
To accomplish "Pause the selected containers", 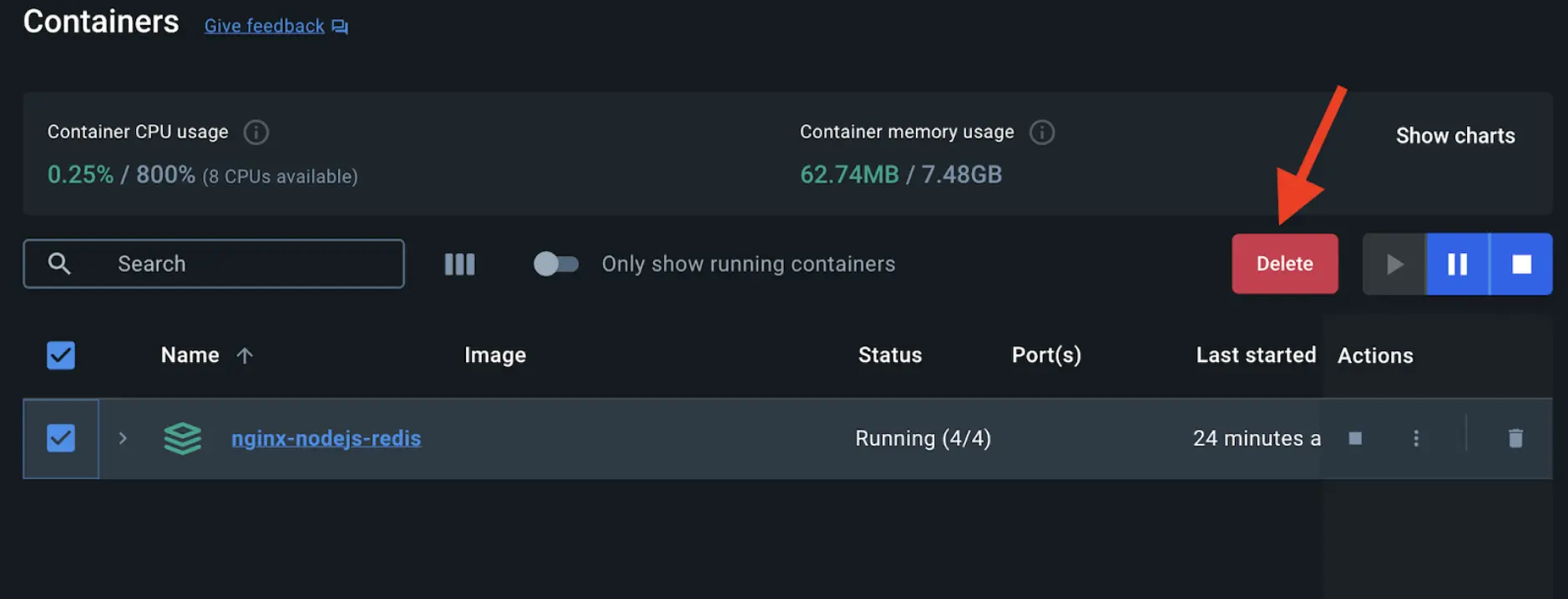I will click(1457, 264).
